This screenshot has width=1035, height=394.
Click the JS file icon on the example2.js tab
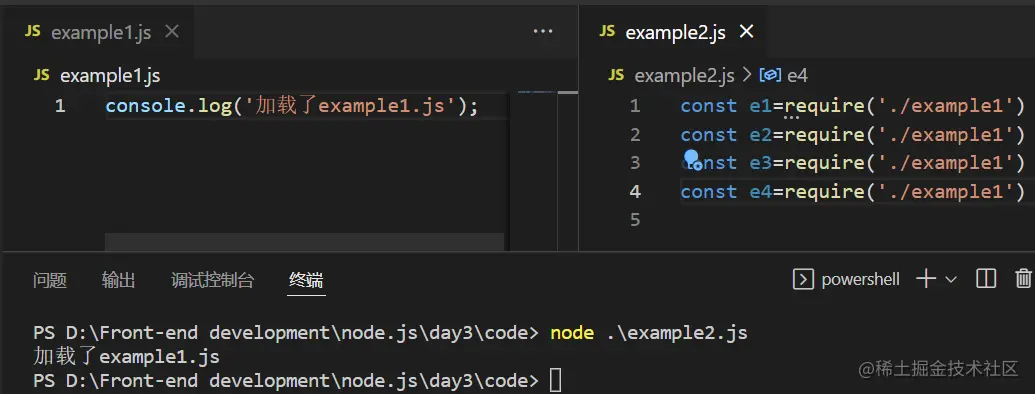click(607, 32)
